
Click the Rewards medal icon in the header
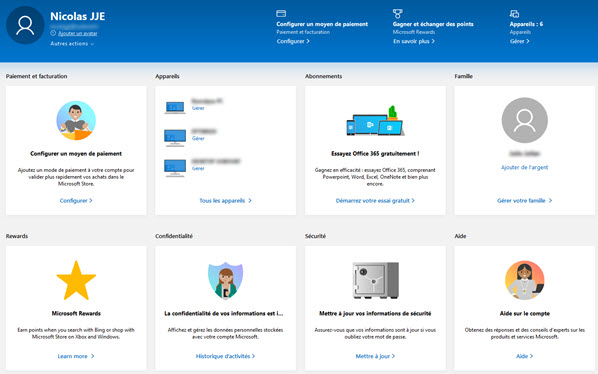(397, 14)
